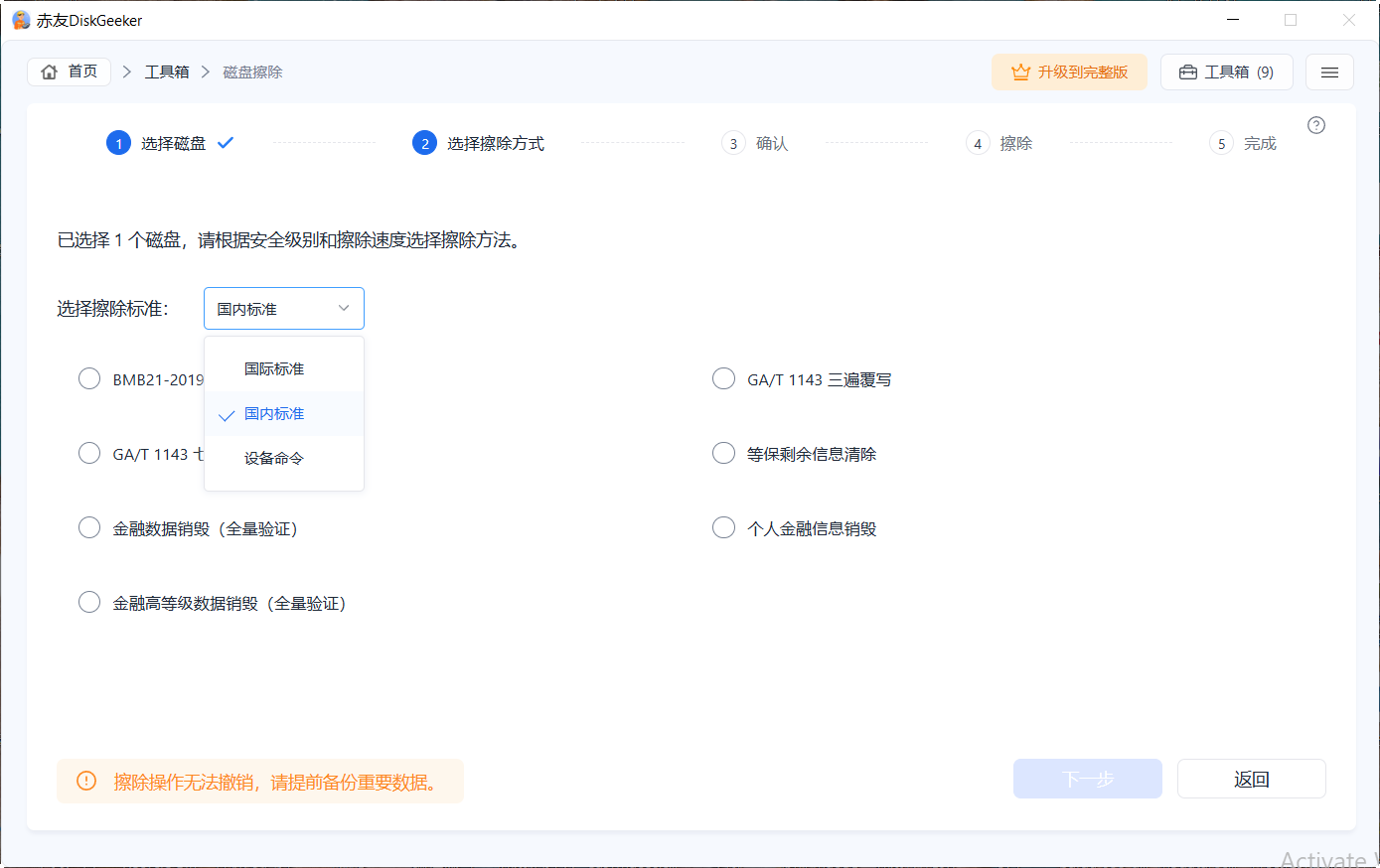Screen dimensions: 1380x868
Task: Select 个人金融信息销毁 radio option
Action: tap(724, 528)
